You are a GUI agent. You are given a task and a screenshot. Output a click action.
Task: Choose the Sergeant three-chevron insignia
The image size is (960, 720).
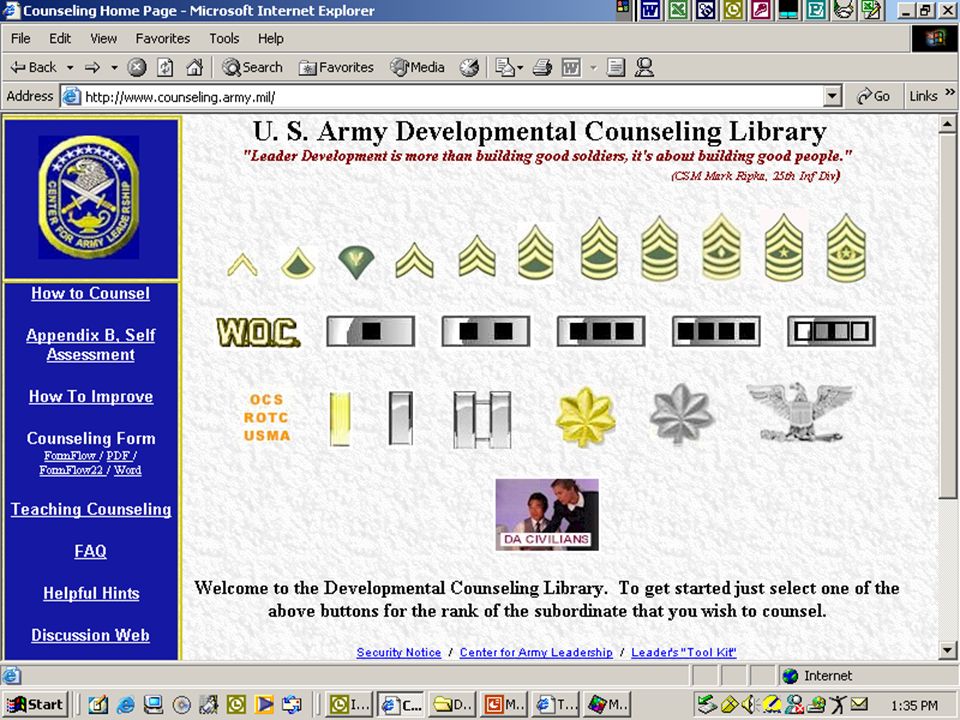(477, 256)
